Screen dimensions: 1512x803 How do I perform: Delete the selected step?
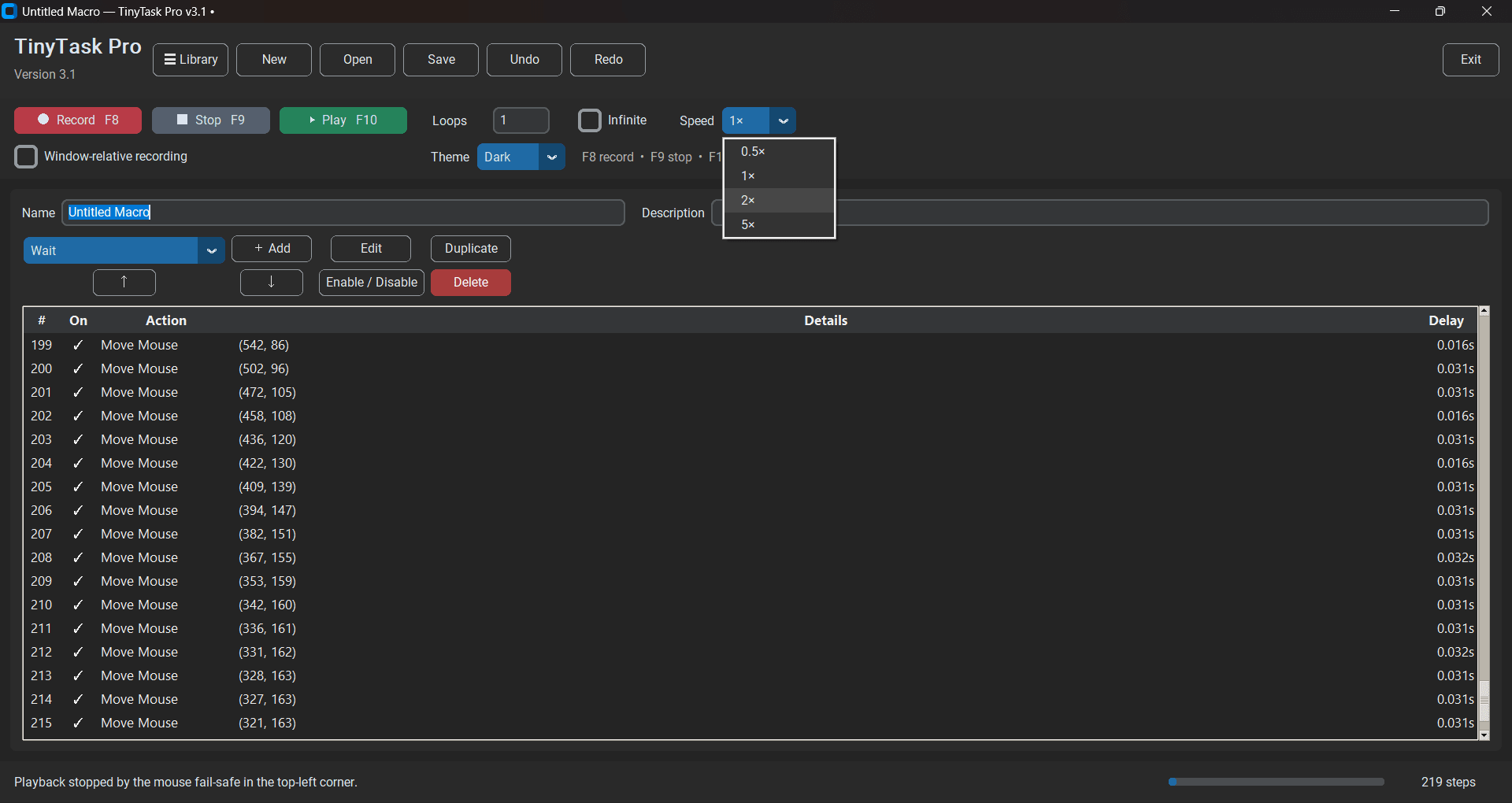[471, 283]
